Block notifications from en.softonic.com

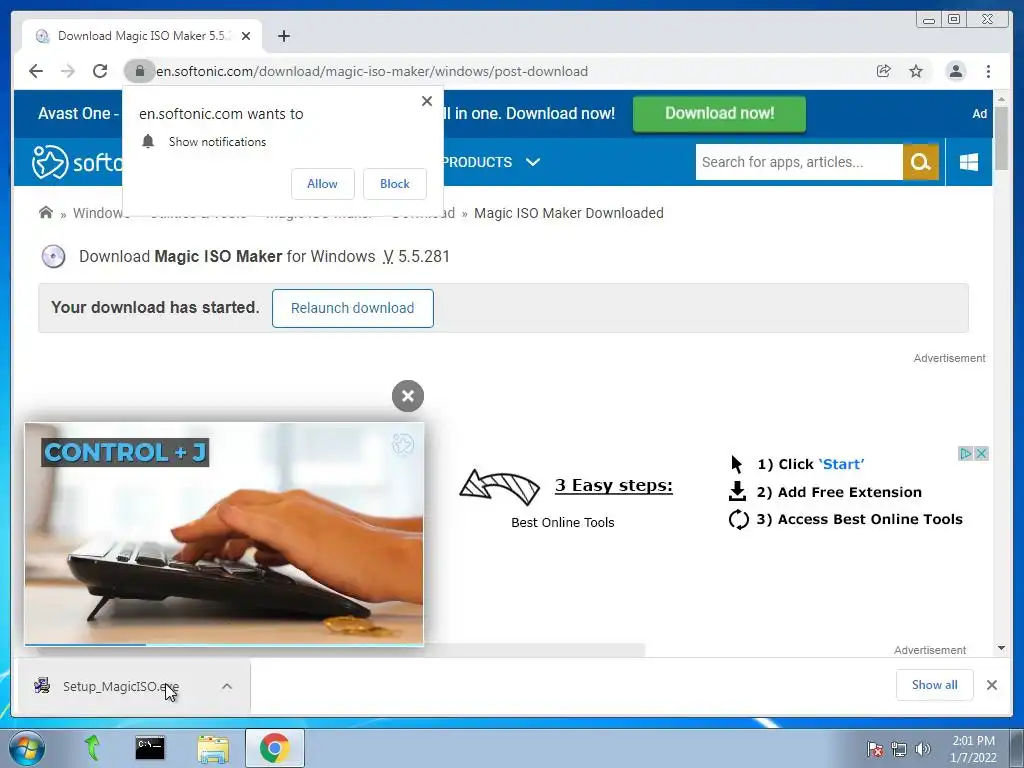click(x=394, y=184)
